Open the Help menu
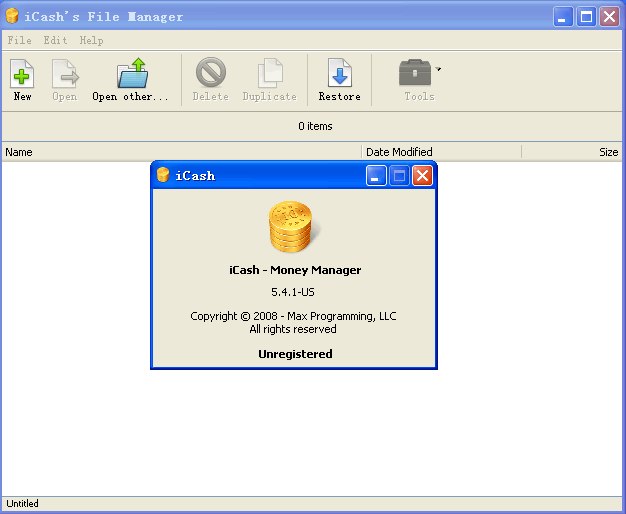Viewport: 626px width, 514px height. [x=91, y=40]
